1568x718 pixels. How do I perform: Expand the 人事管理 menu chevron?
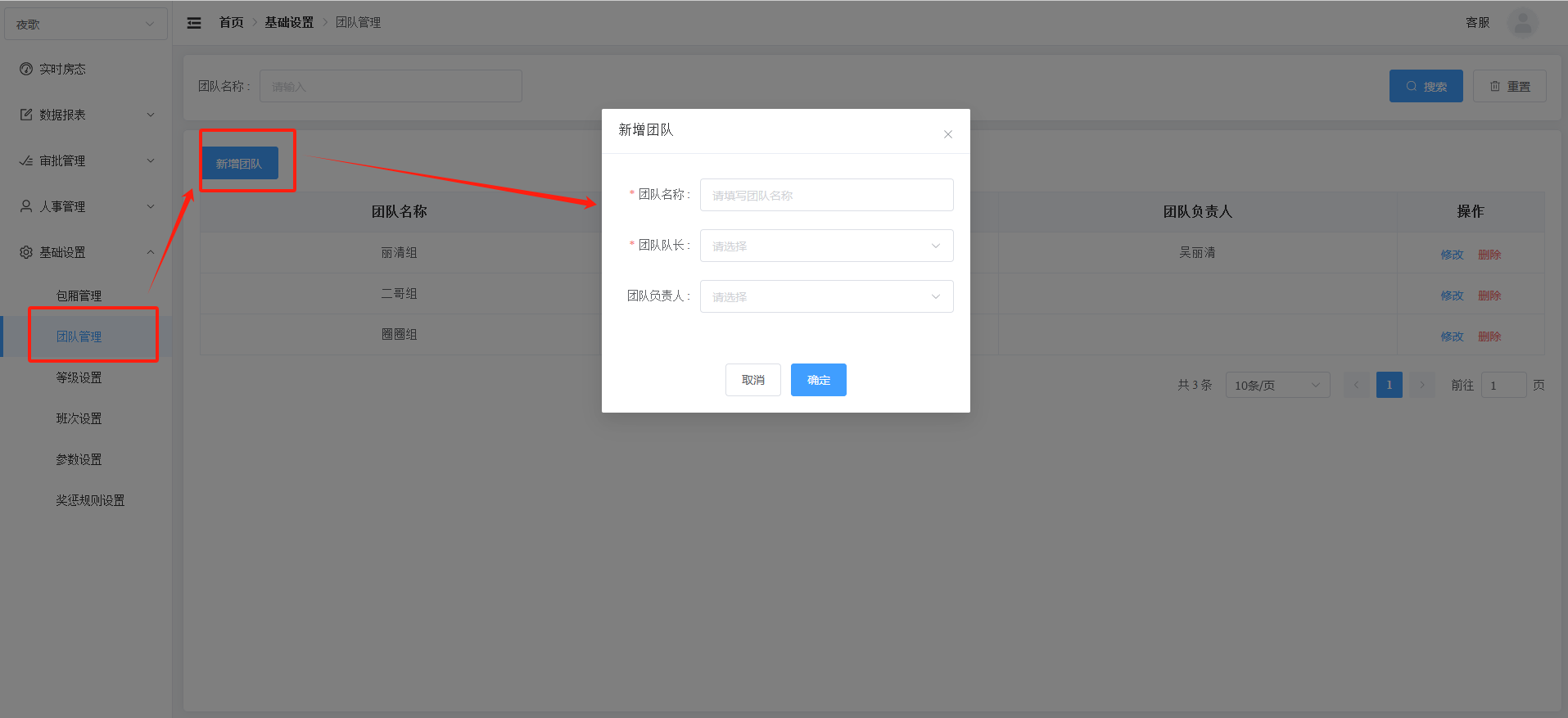click(x=151, y=206)
